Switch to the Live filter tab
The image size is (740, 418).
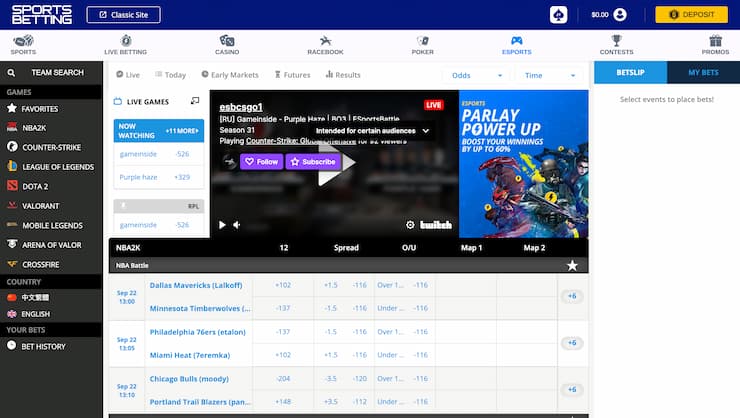pos(128,75)
